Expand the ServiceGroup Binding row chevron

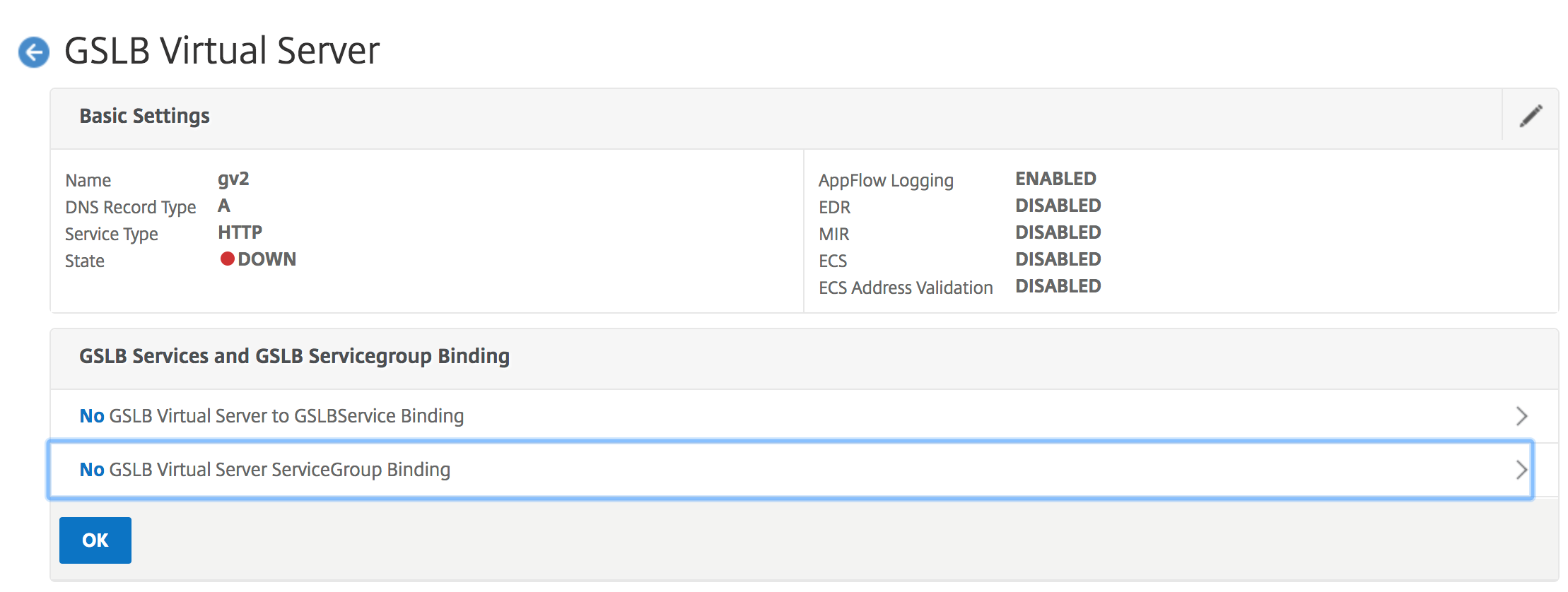point(1521,470)
